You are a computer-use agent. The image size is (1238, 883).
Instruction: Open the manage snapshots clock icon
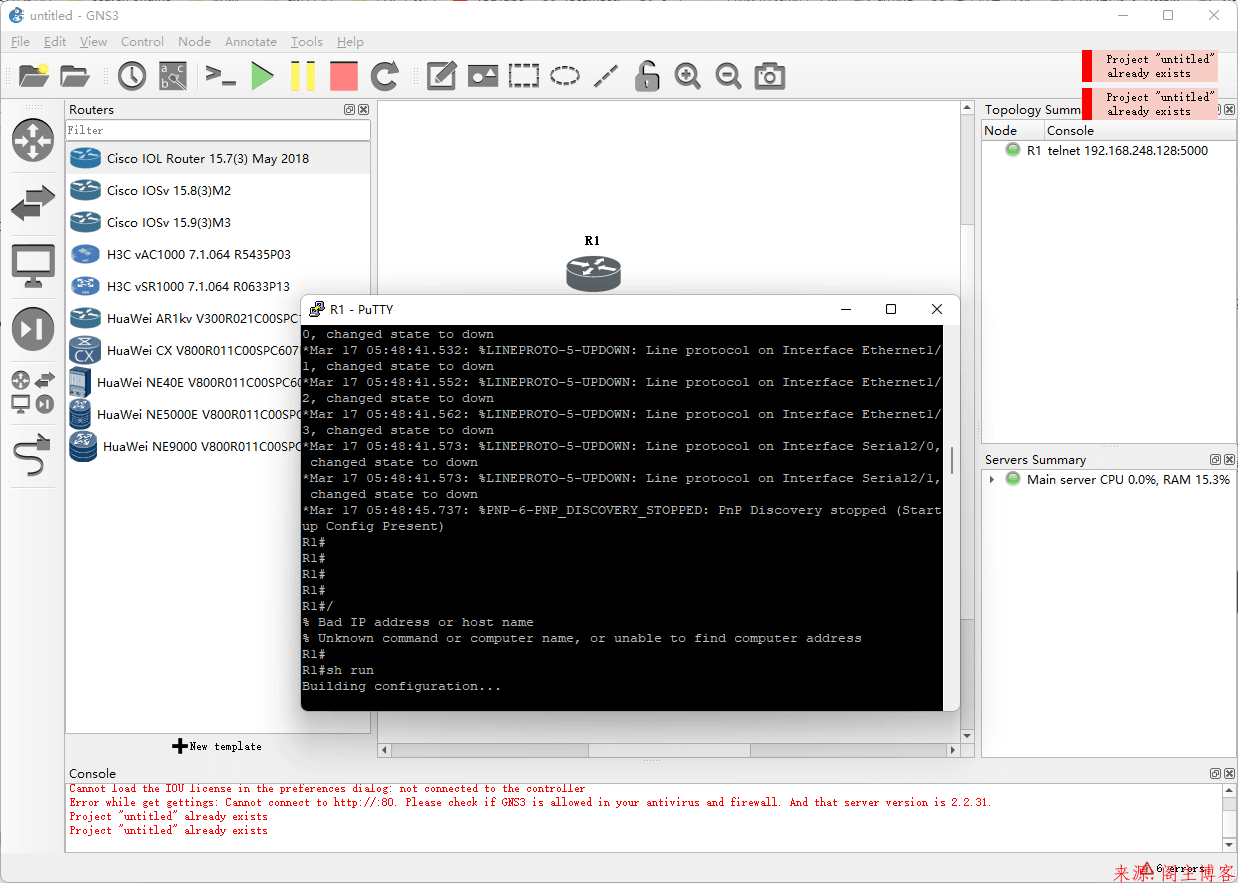(131, 76)
